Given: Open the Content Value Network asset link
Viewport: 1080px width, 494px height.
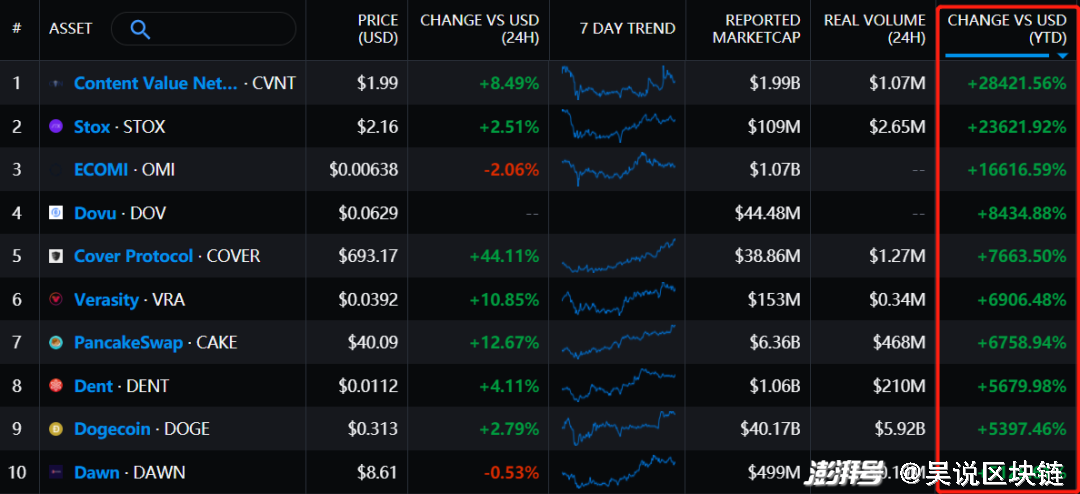Looking at the screenshot, I should 156,83.
